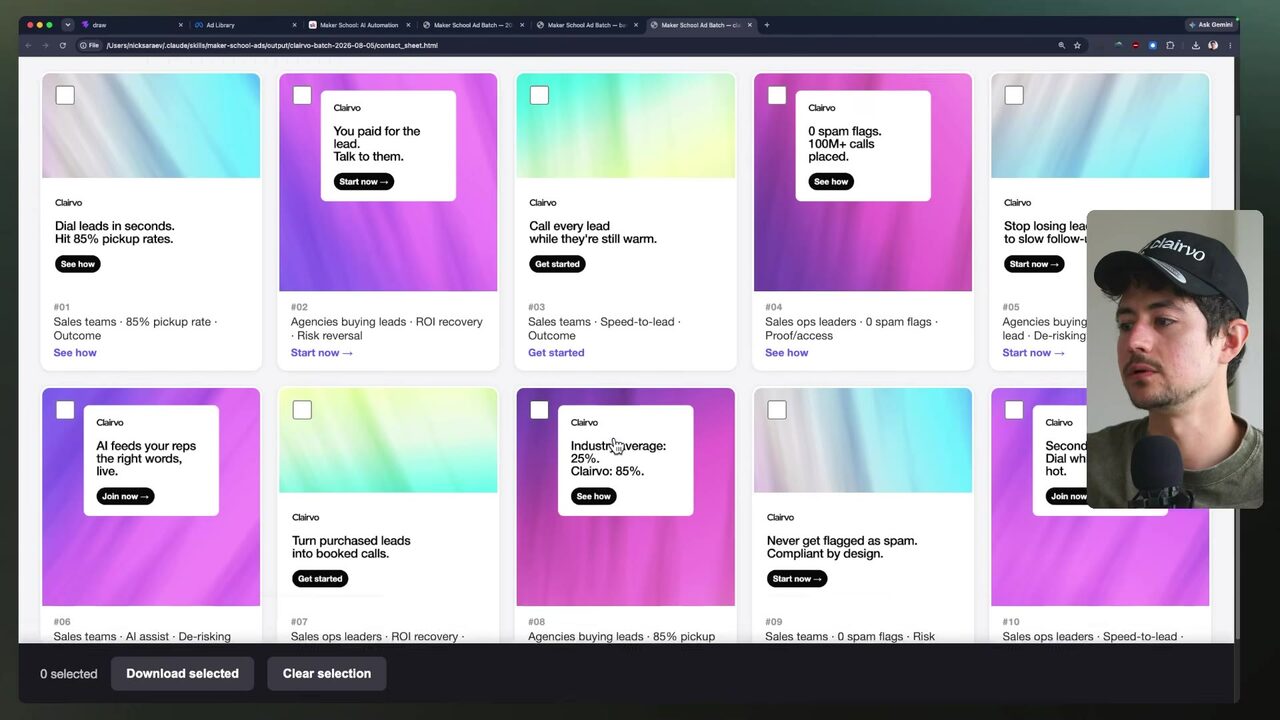
Task: Close the draw tab
Action: pyautogui.click(x=181, y=25)
